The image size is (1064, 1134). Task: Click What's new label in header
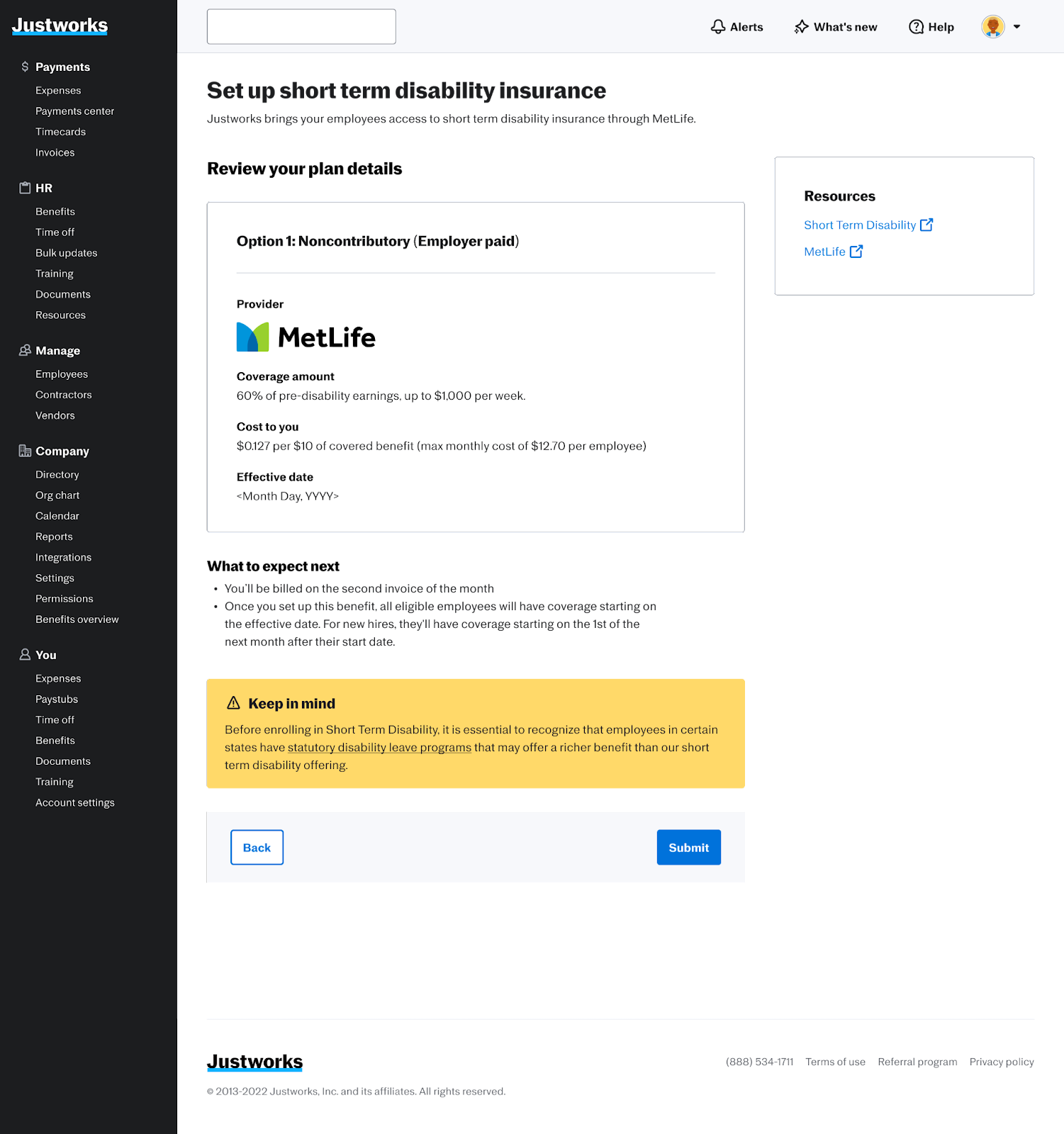[845, 27]
